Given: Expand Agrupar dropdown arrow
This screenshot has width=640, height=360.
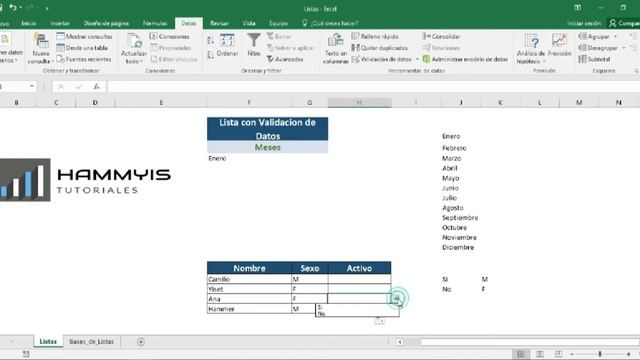Looking at the screenshot, I should point(616,37).
